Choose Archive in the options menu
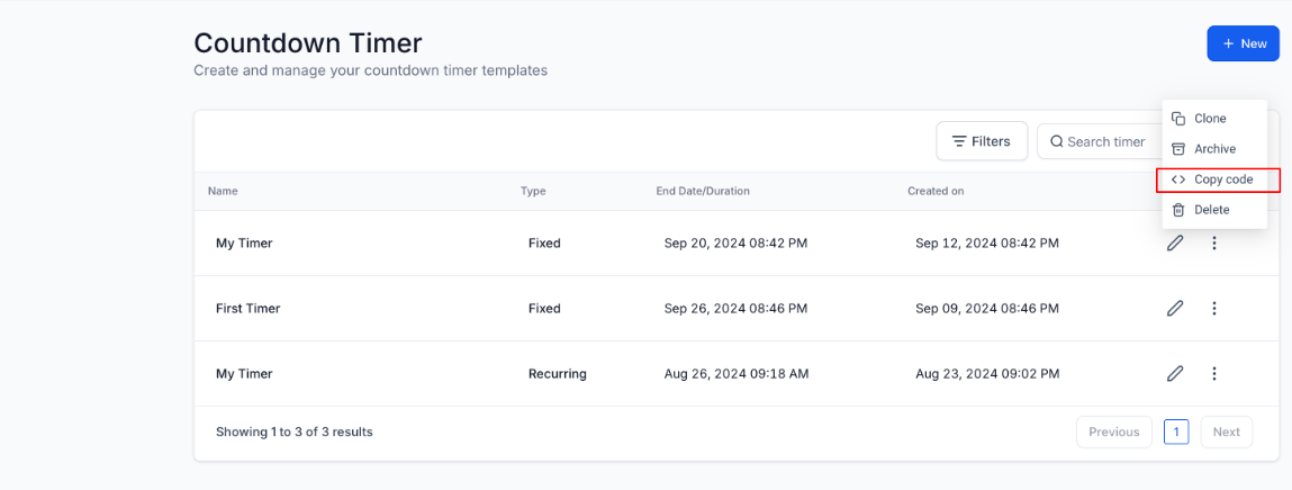 [1214, 149]
